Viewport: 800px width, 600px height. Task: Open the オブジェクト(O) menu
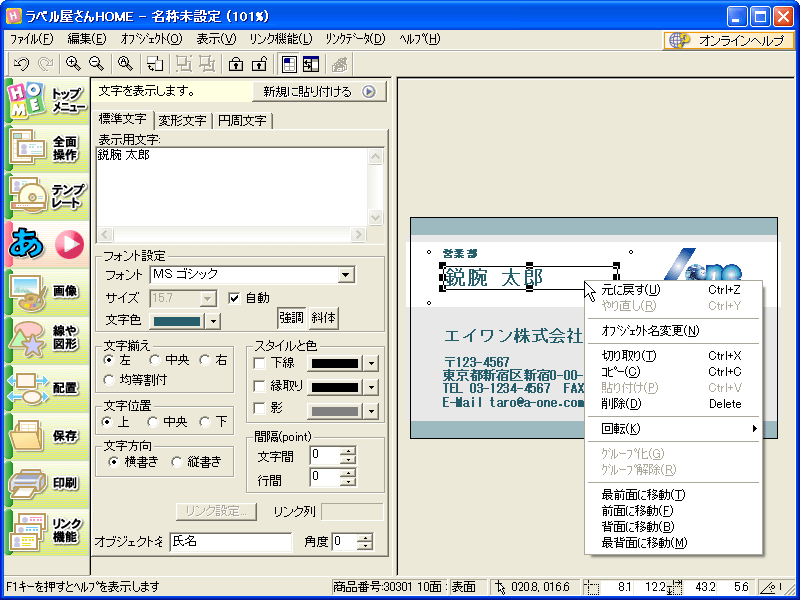tap(152, 39)
